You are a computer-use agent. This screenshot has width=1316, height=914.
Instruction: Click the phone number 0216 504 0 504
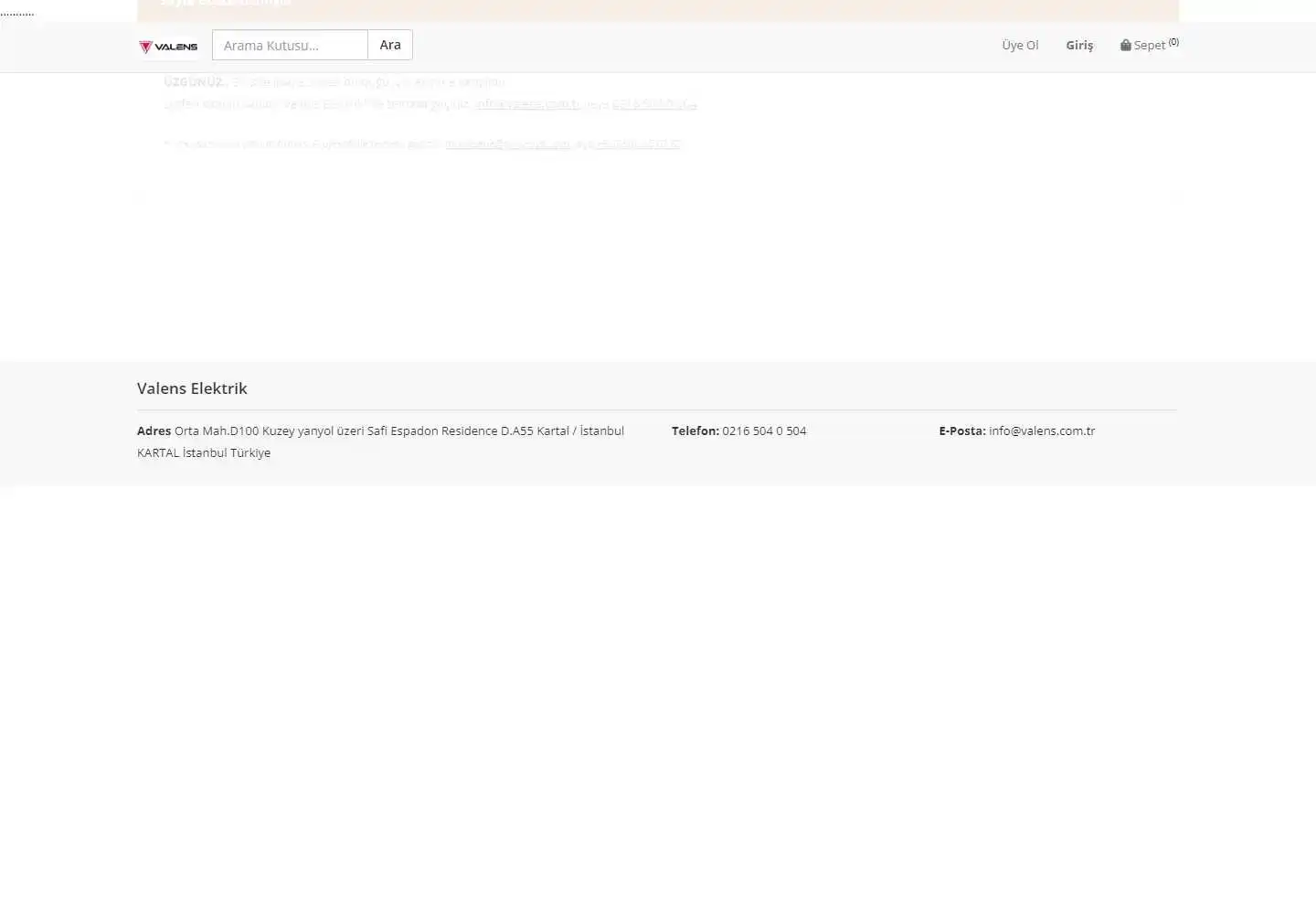(x=764, y=430)
